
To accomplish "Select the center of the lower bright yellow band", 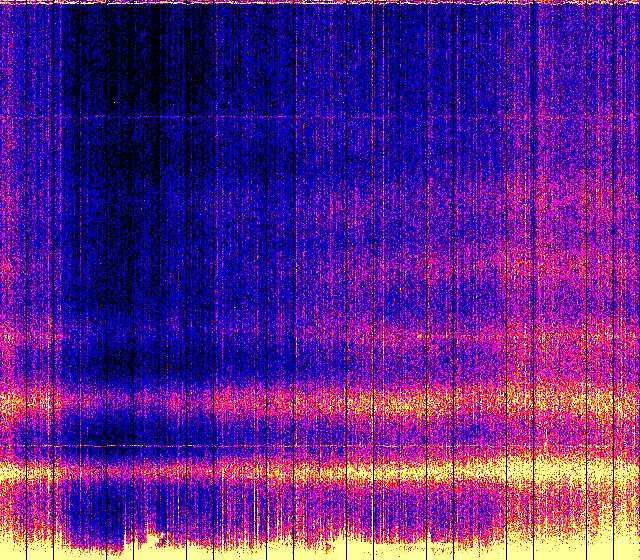I will point(320,468).
